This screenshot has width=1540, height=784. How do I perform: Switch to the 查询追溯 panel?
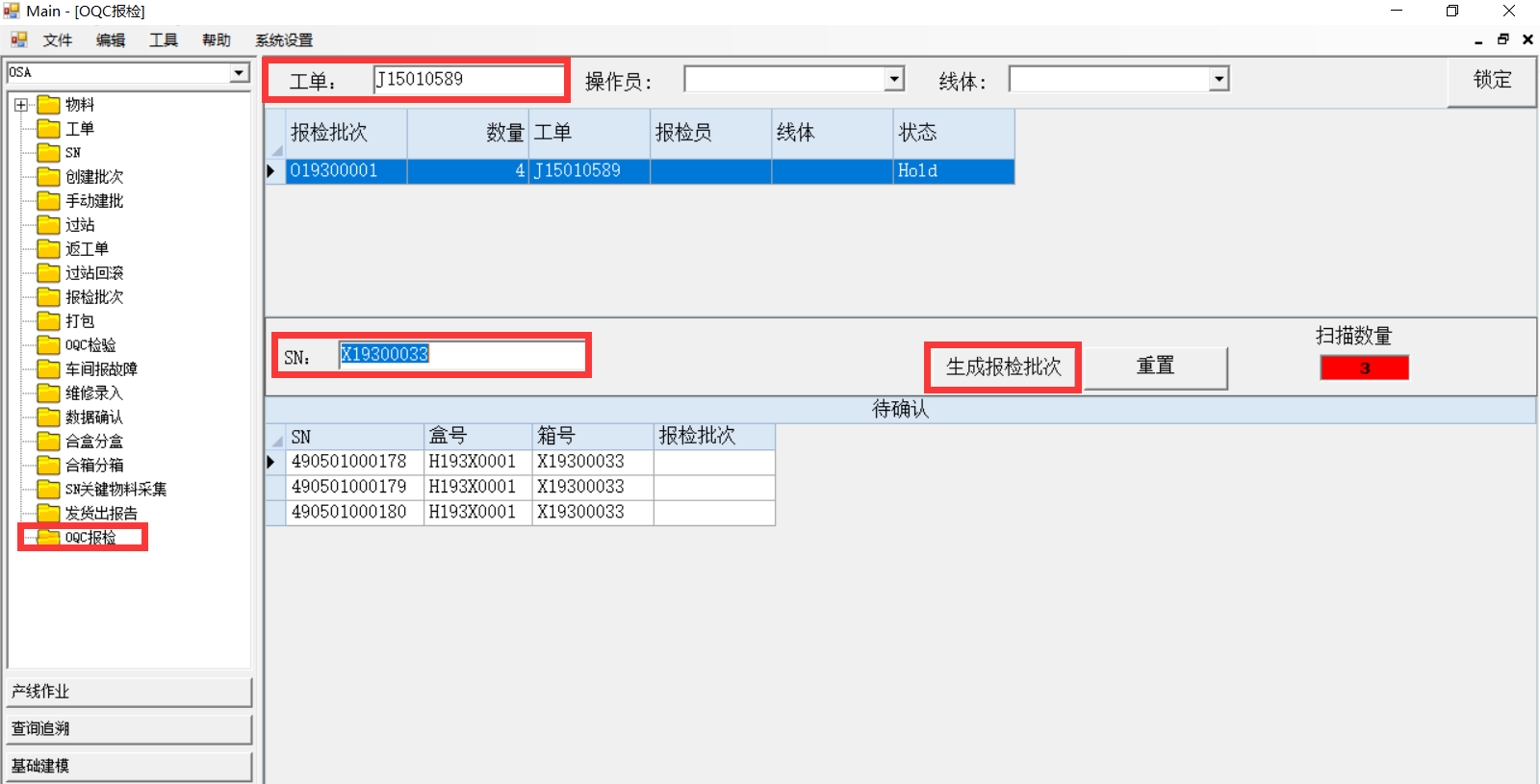point(129,729)
